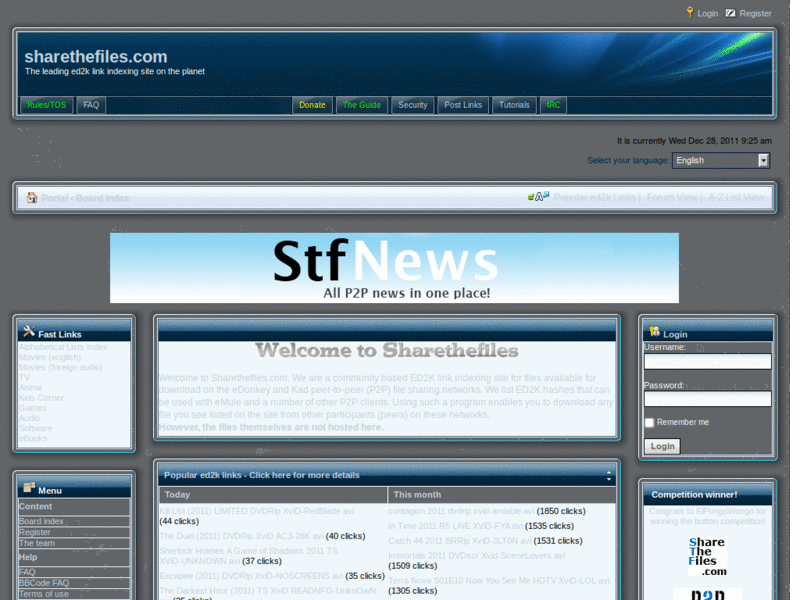
Task: Click the tools icon in Fast Links header
Action: (29, 332)
